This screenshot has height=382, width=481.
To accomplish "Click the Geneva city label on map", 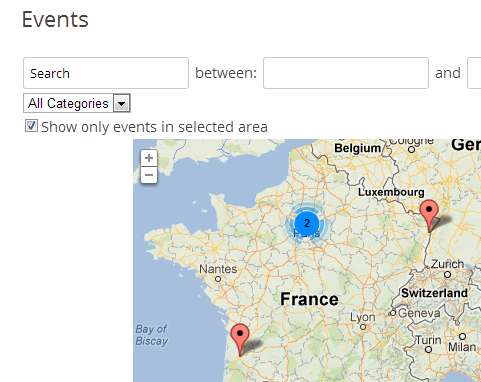I will [x=419, y=313].
